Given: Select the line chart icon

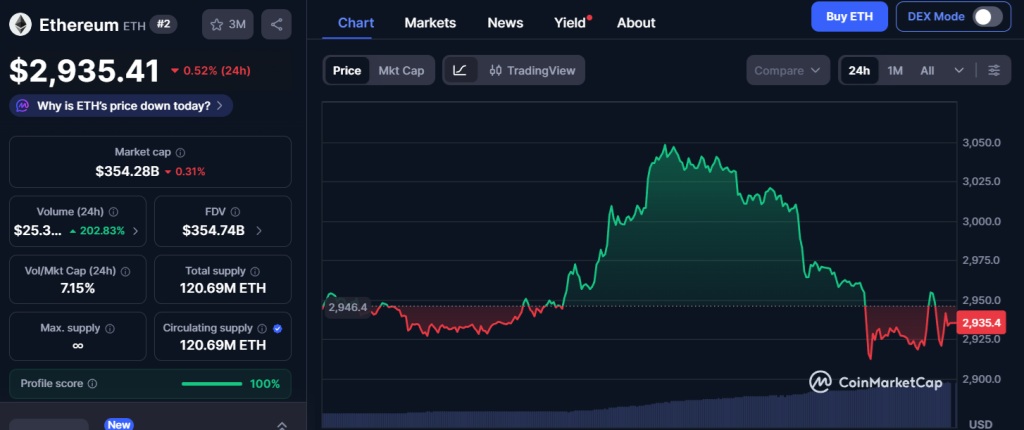Looking at the screenshot, I should (x=460, y=71).
